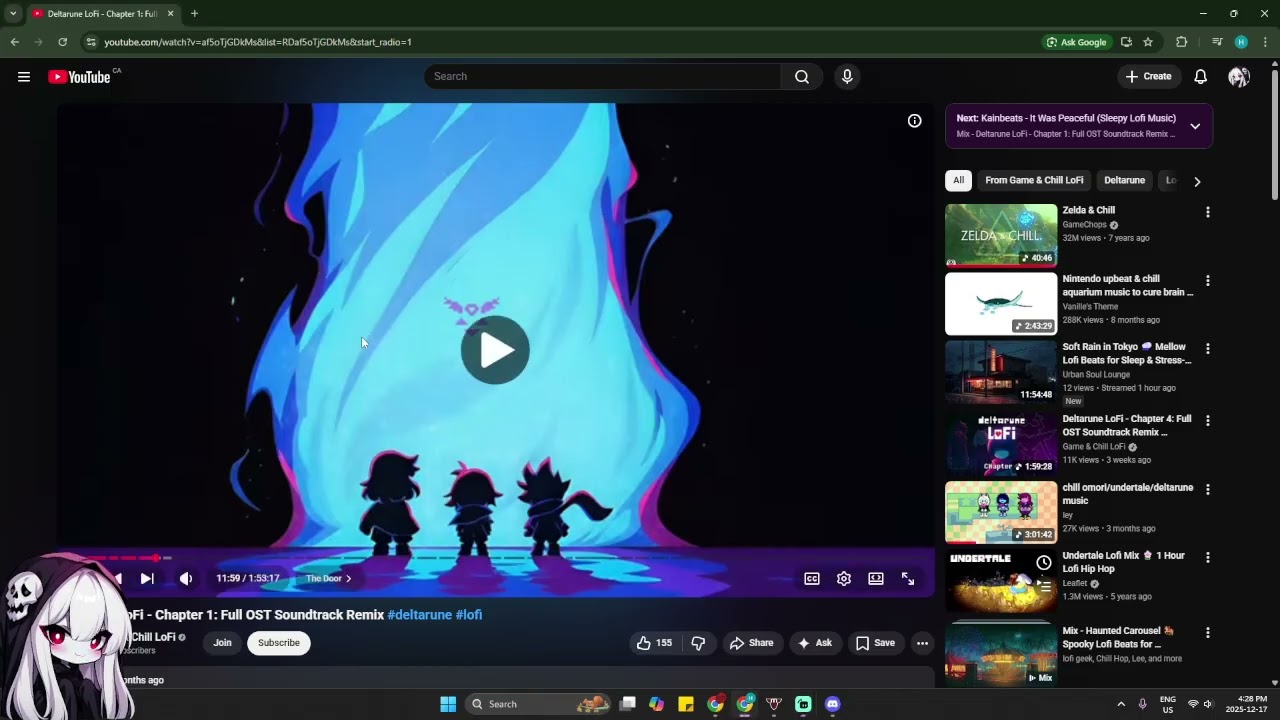Mute the video volume

coord(186,579)
